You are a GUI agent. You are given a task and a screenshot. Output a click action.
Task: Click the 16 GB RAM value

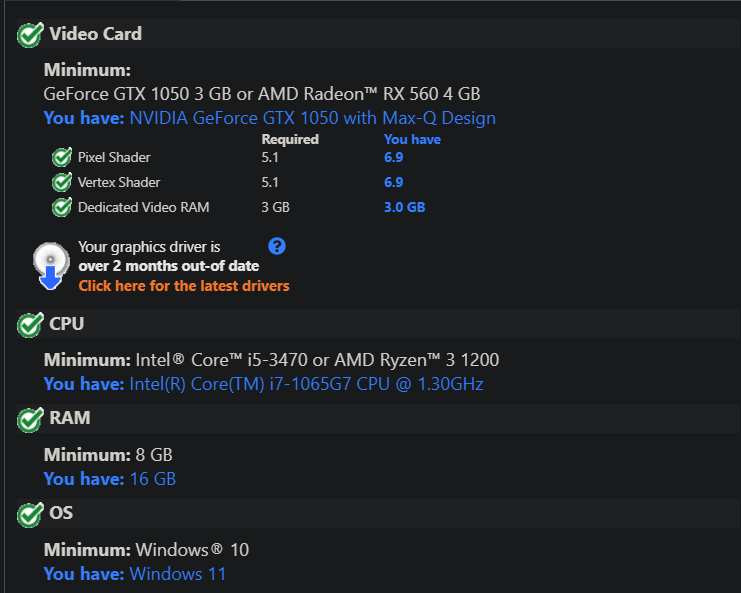[152, 479]
